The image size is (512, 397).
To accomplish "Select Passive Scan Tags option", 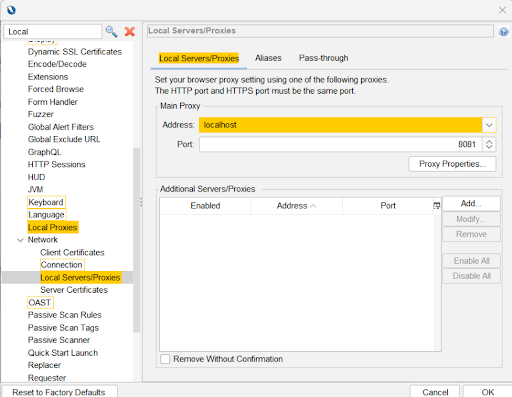I will (63, 328).
